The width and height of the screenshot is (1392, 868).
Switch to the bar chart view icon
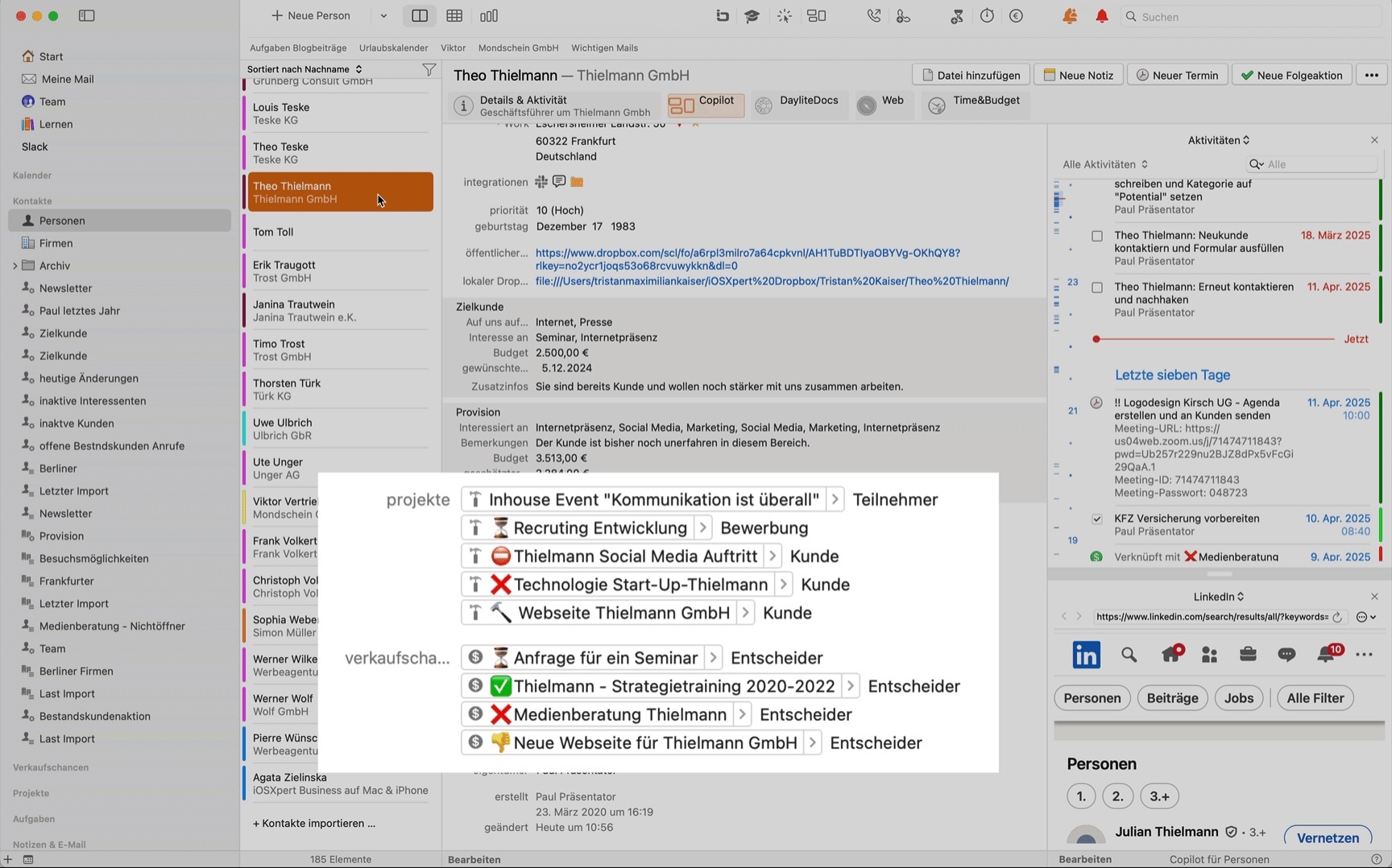click(489, 16)
